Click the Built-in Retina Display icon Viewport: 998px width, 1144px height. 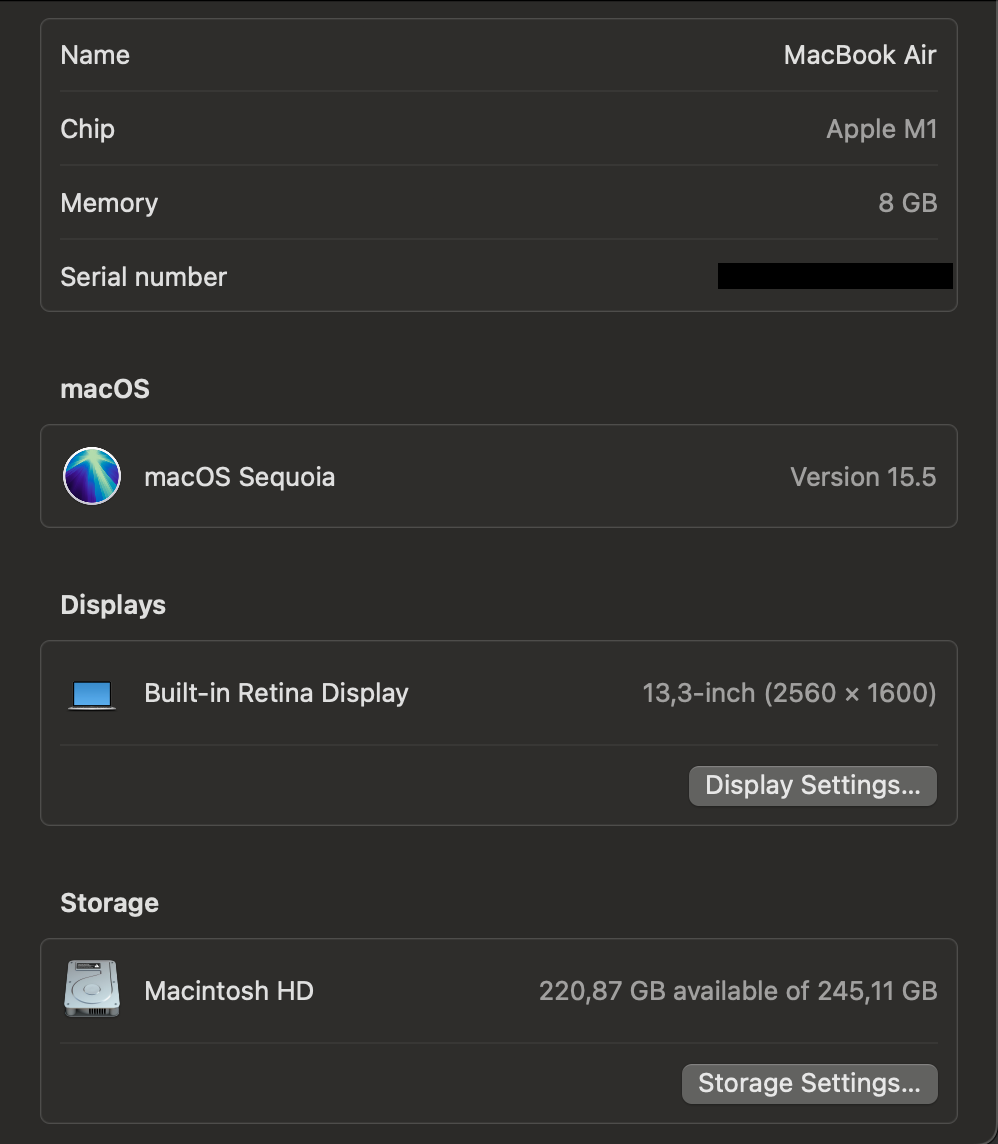tap(91, 693)
